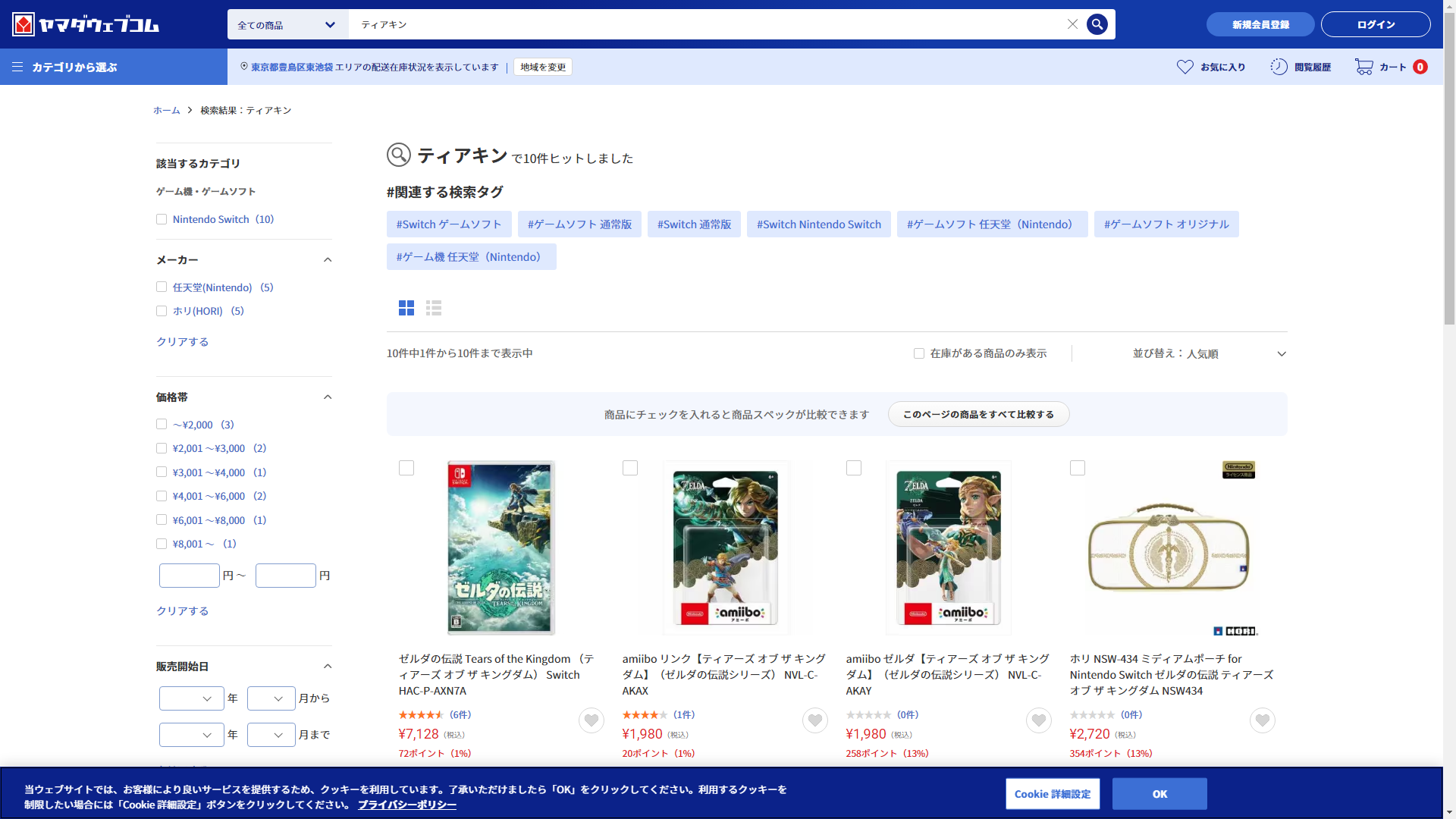Favorite the Zelda Tears of Kingdom game
The height and width of the screenshot is (819, 1456).
point(591,720)
